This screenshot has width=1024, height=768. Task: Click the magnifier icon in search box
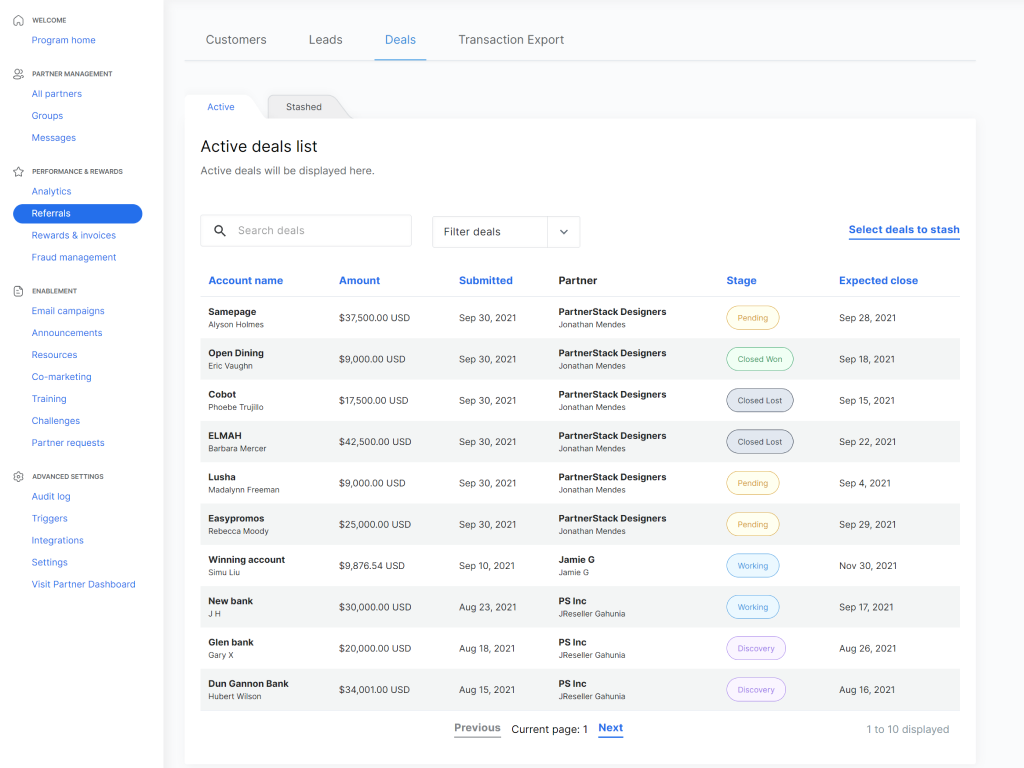[220, 231]
